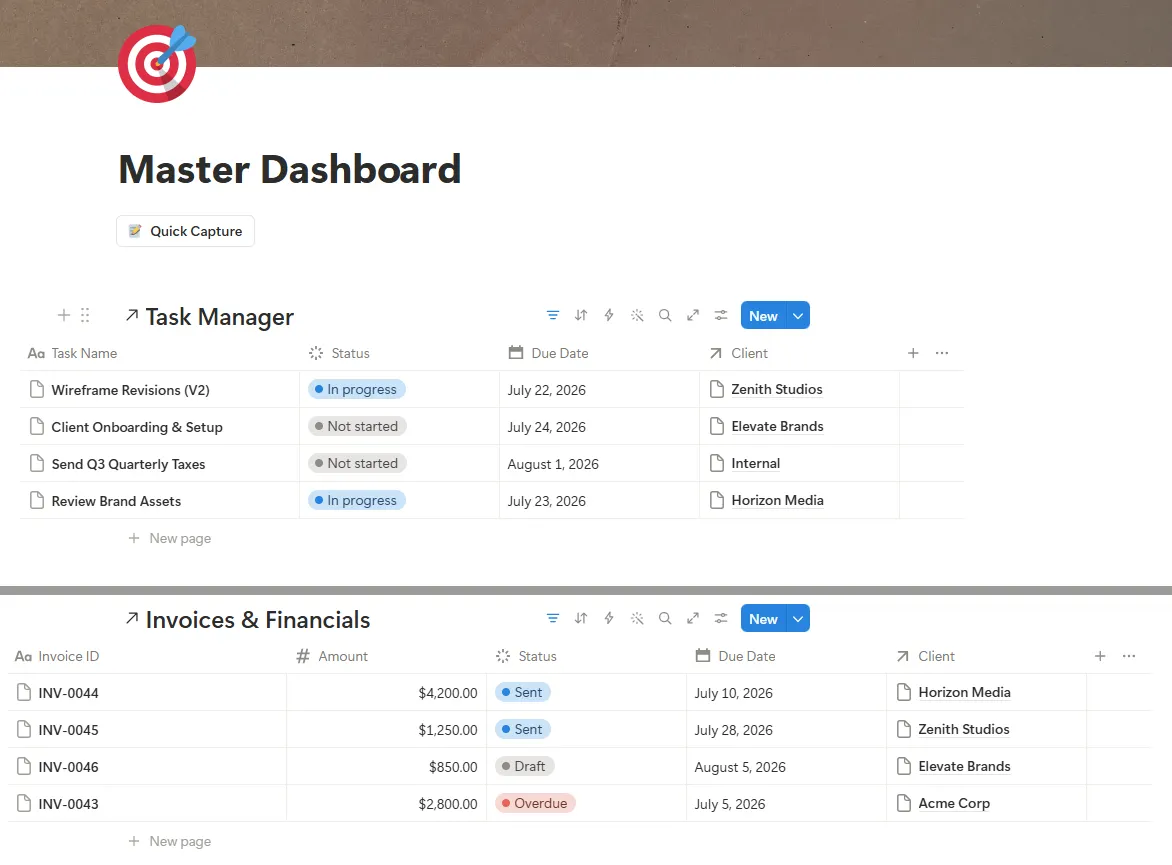Open Invoices & Financials as full page
The width and height of the screenshot is (1172, 865).
[x=693, y=618]
